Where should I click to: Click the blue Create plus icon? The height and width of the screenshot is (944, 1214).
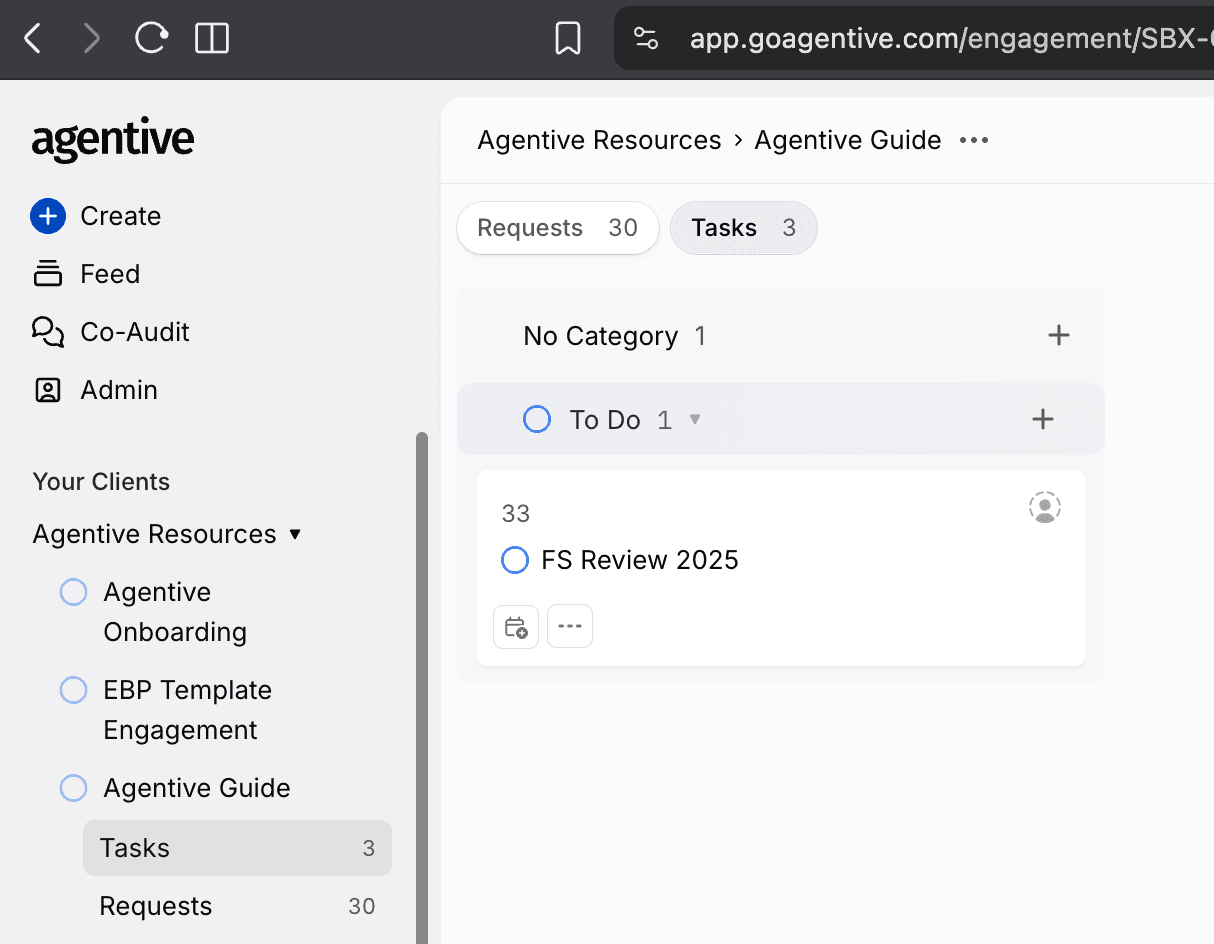click(x=48, y=216)
